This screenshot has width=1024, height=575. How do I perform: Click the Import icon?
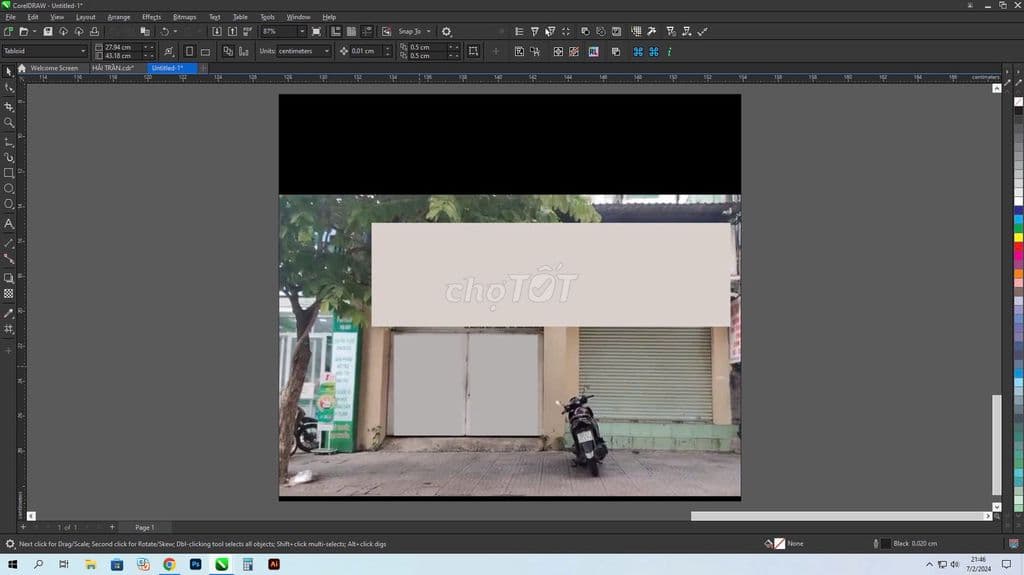click(x=217, y=31)
